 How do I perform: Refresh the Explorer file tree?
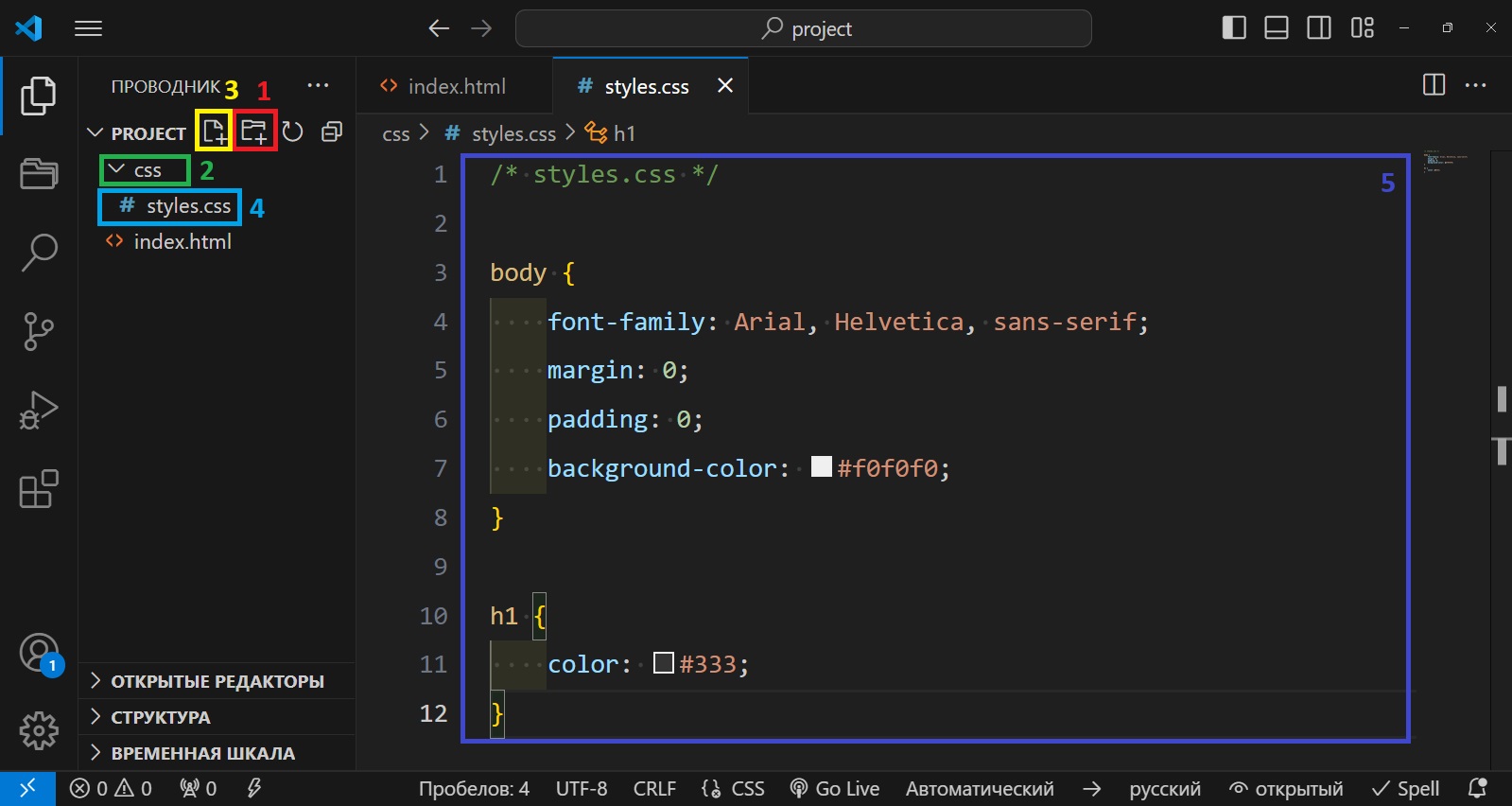[293, 131]
